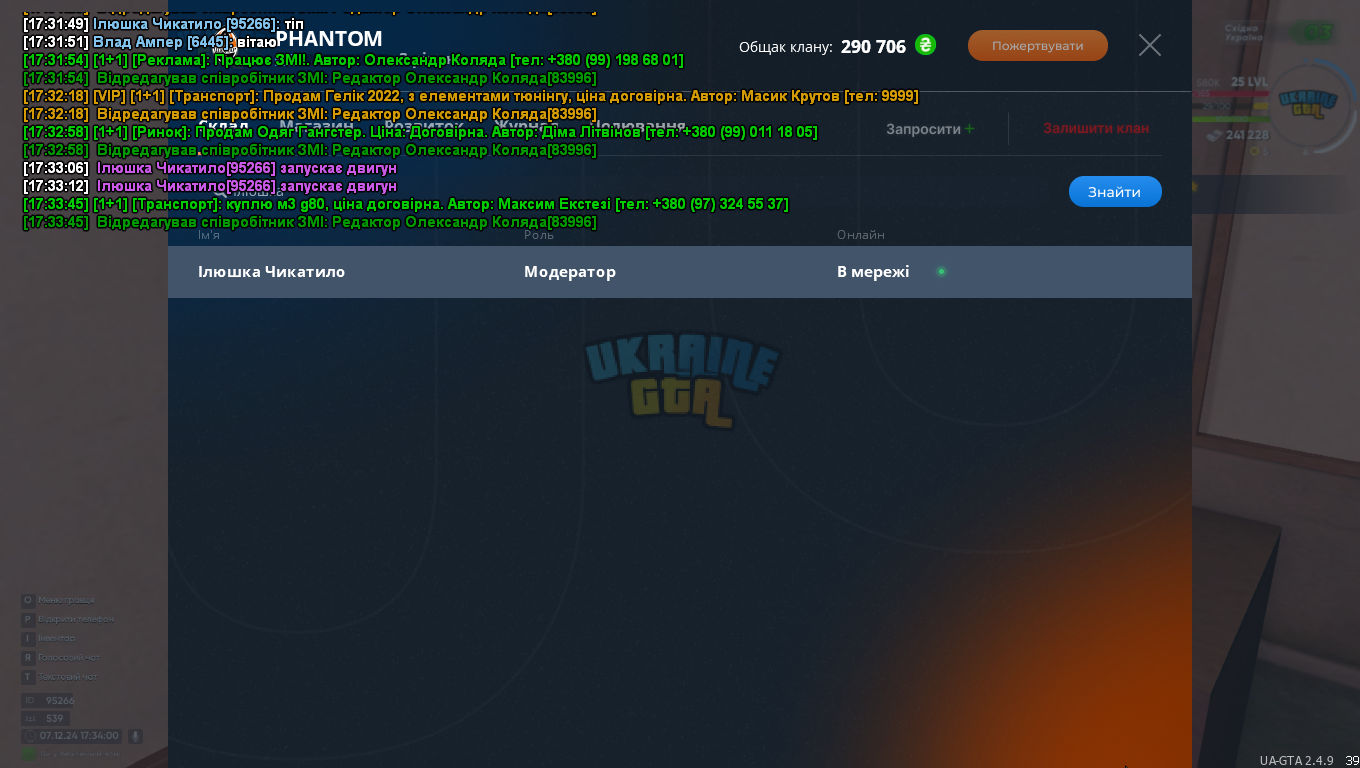
Task: Click the 25 LVL indicator in the HUD
Action: pyautogui.click(x=1250, y=82)
